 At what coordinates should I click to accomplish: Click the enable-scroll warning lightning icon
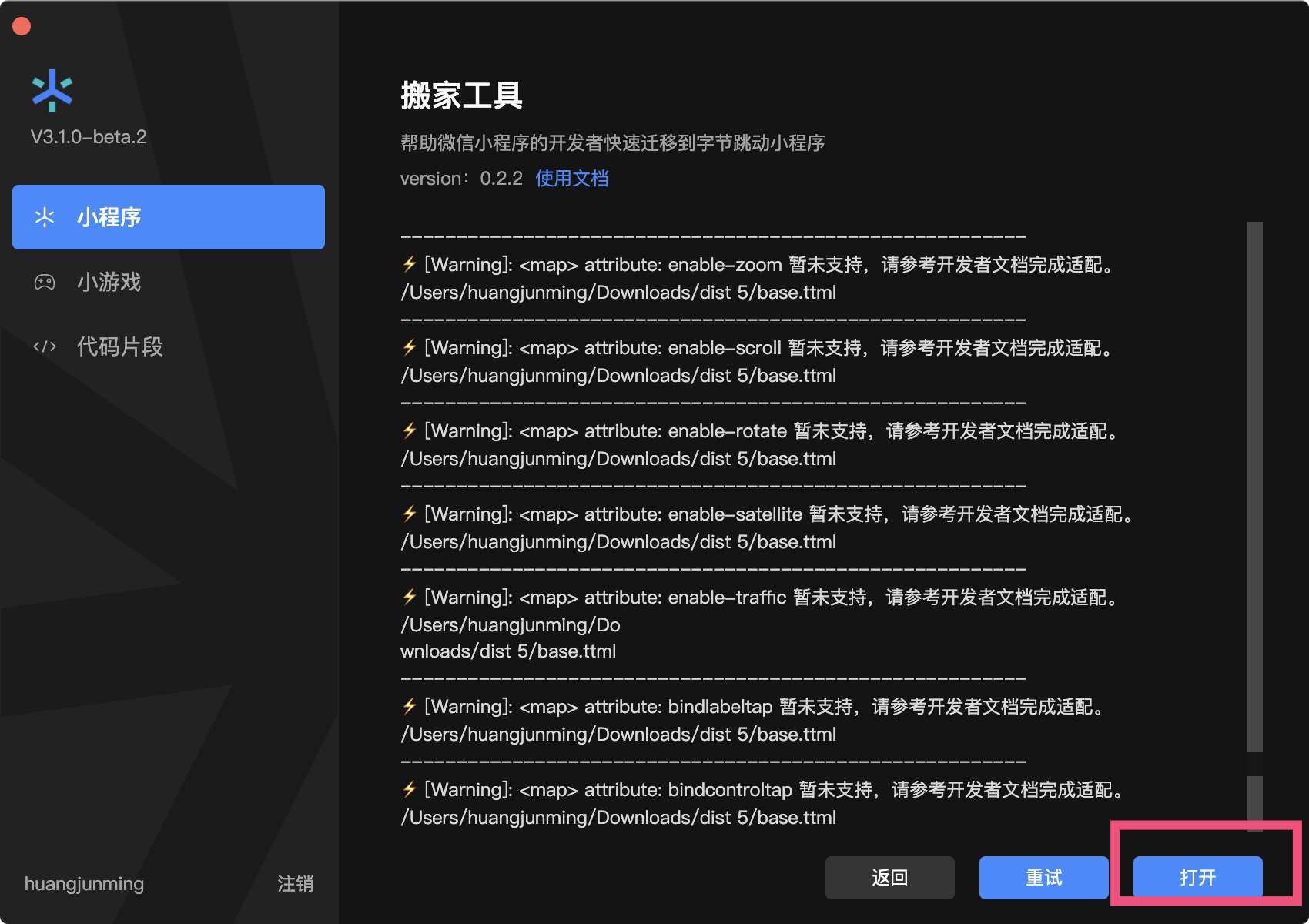(x=410, y=347)
